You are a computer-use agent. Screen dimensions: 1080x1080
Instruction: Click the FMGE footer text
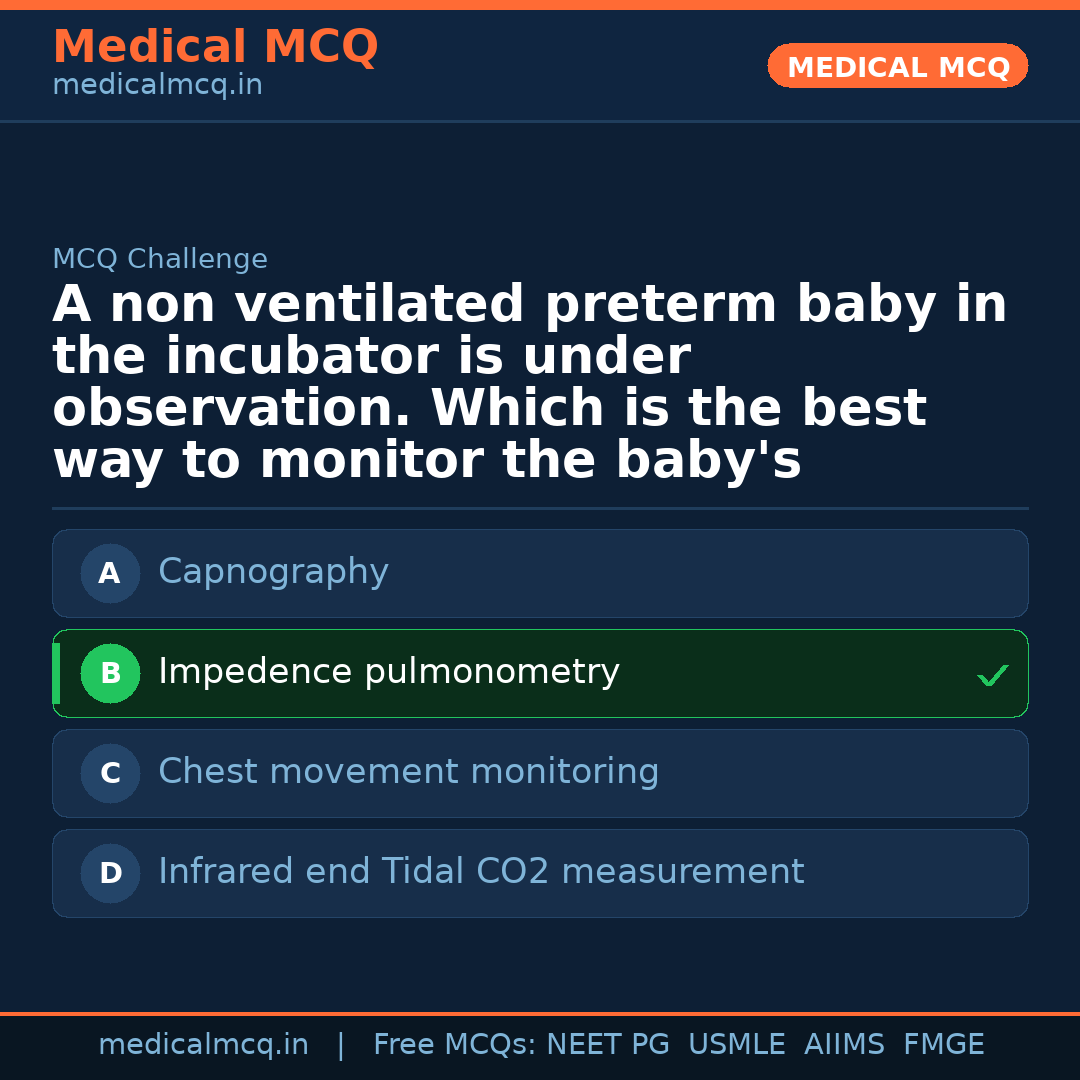click(x=944, y=1045)
